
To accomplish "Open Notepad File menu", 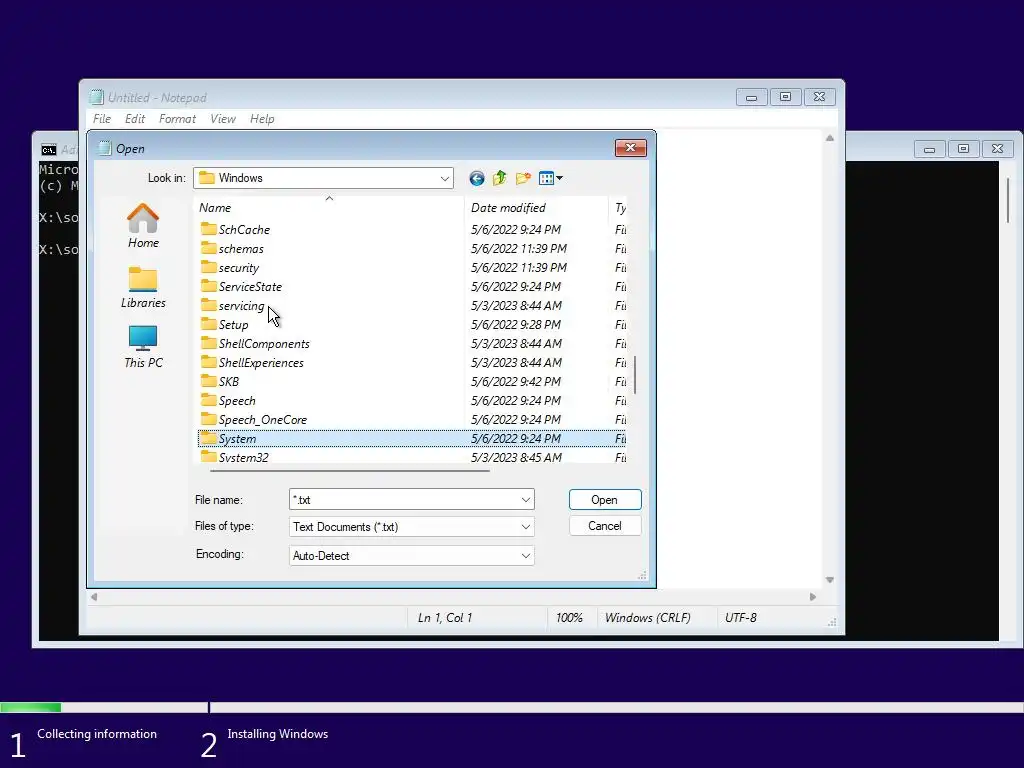I will [x=102, y=119].
